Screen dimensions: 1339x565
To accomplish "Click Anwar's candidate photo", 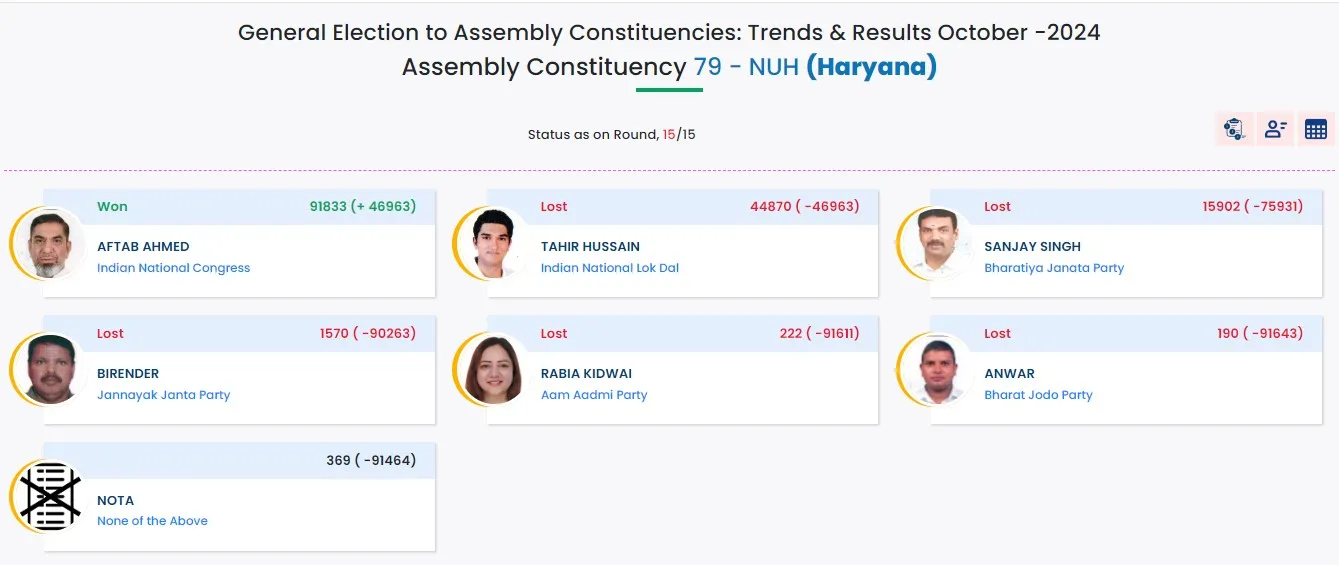I will pos(937,370).
